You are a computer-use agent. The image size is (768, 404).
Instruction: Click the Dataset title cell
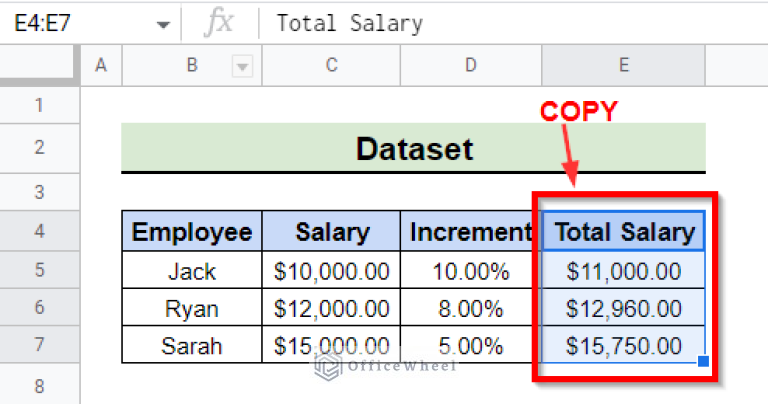coord(413,148)
